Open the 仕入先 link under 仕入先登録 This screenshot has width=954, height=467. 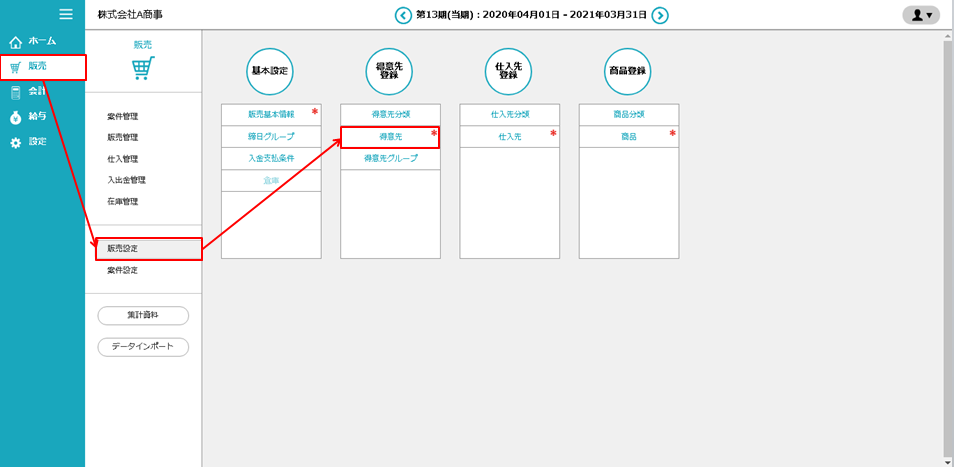[x=509, y=136]
